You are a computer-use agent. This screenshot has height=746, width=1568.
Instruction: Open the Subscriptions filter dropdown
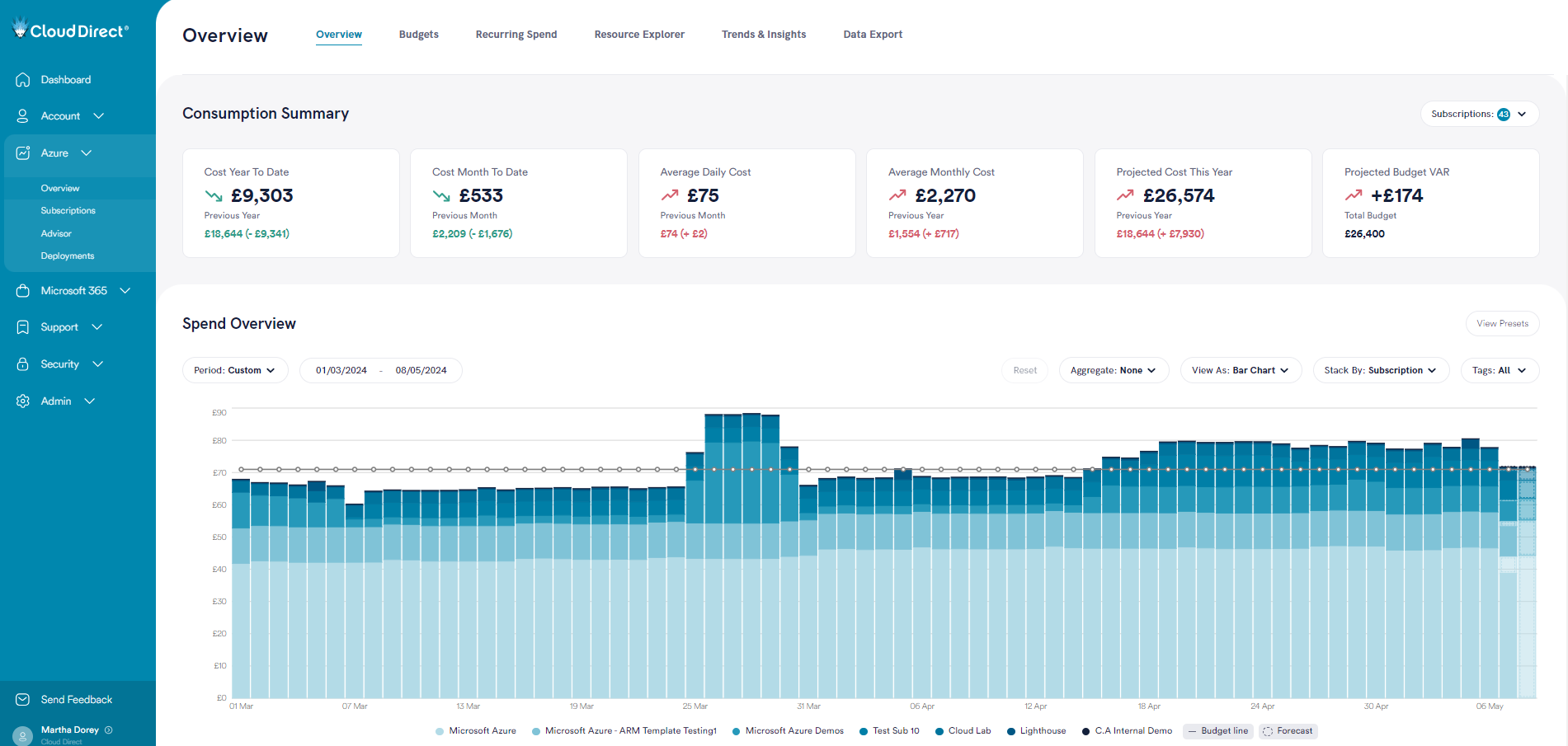(x=1480, y=115)
